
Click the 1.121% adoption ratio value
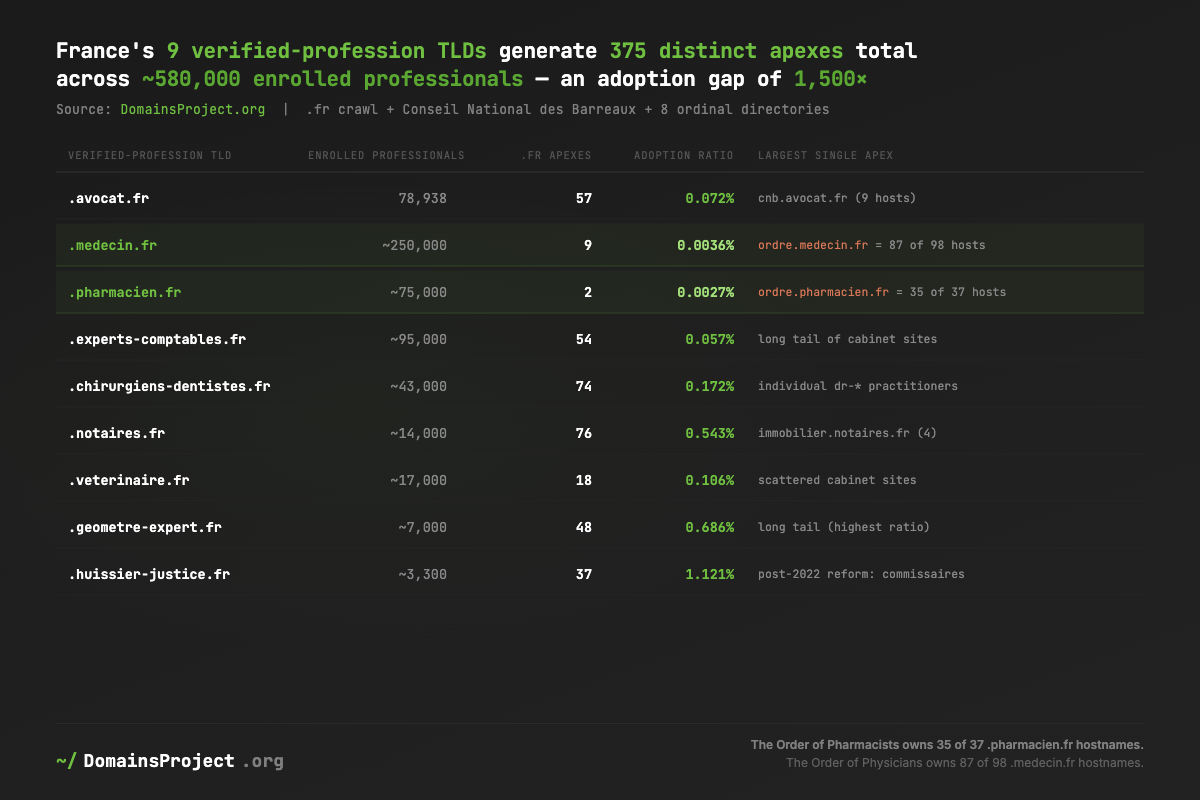(x=709, y=574)
